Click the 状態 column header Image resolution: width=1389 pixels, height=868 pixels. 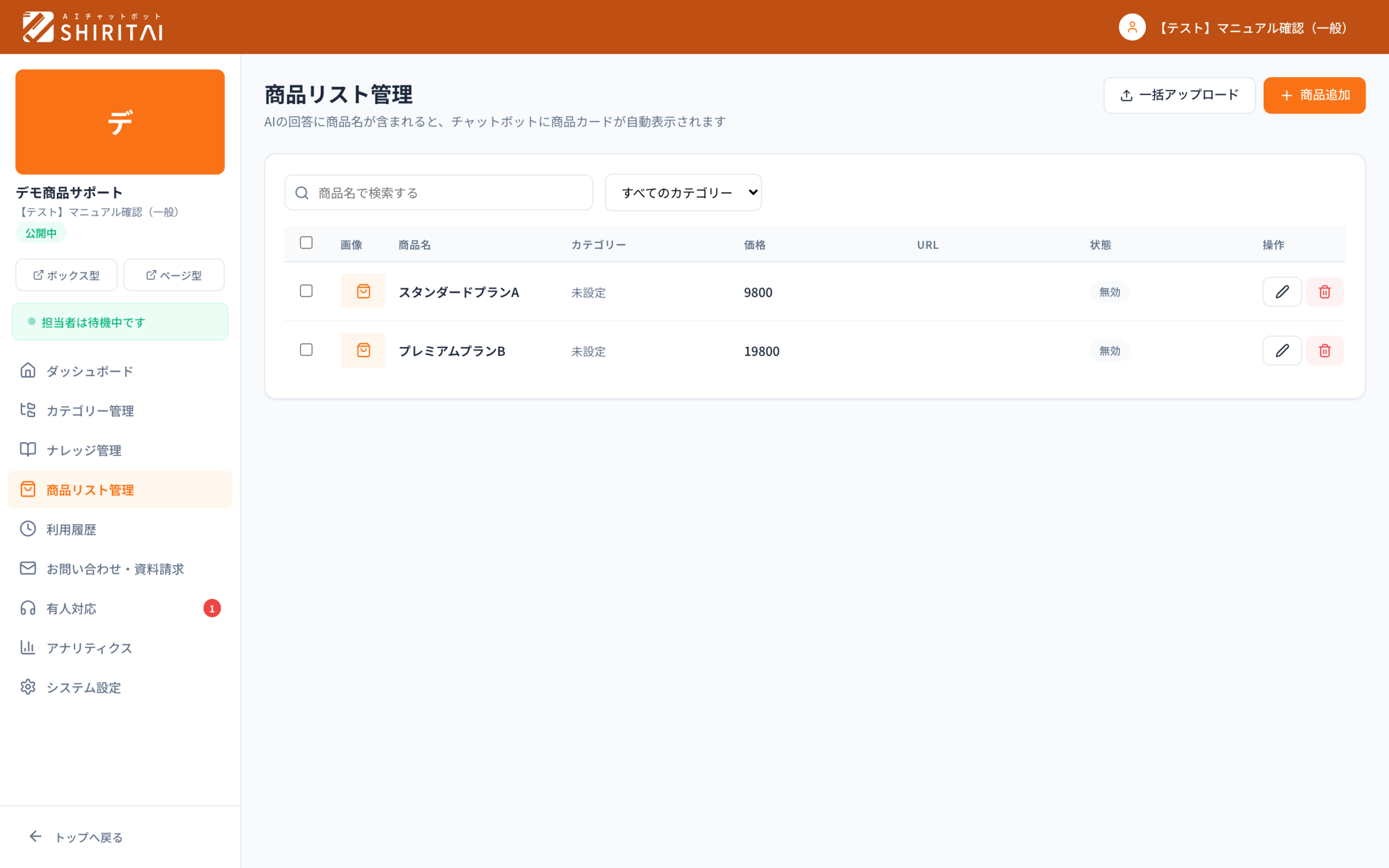(1100, 245)
